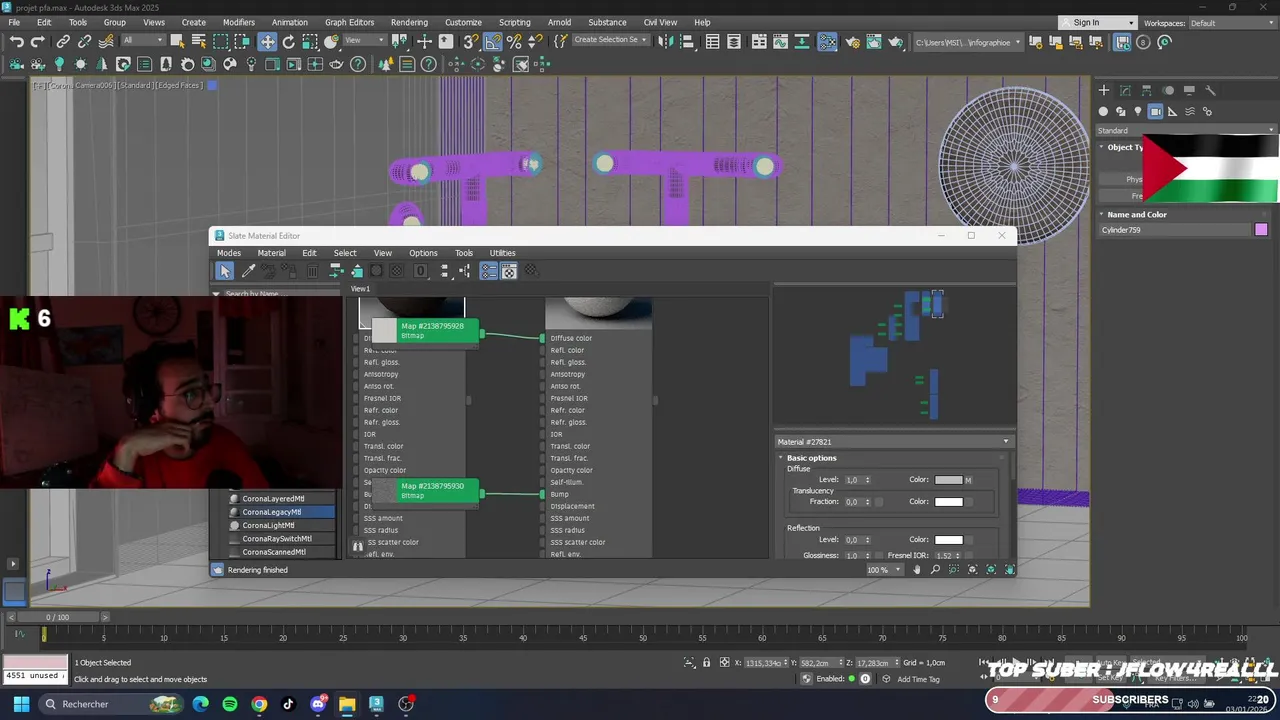Select the Select Object arrow tool
This screenshot has height=720, width=1280.
177,42
